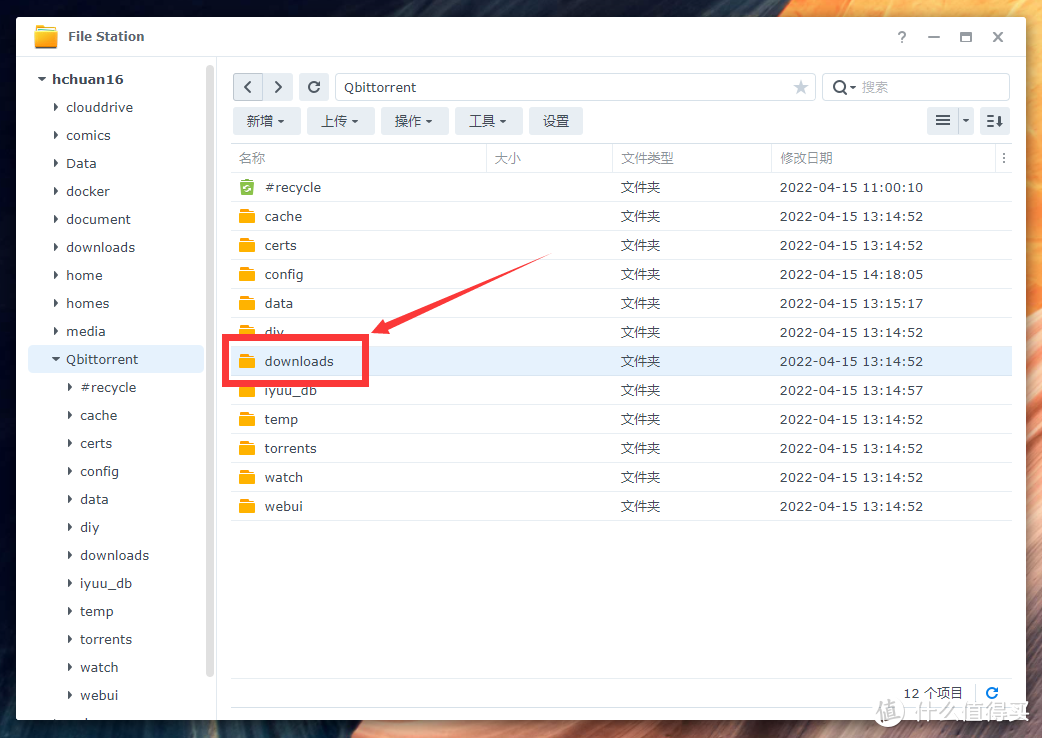The image size is (1042, 738).
Task: Click the modified date 2022-04-15 13:15:17
Action: coord(851,304)
